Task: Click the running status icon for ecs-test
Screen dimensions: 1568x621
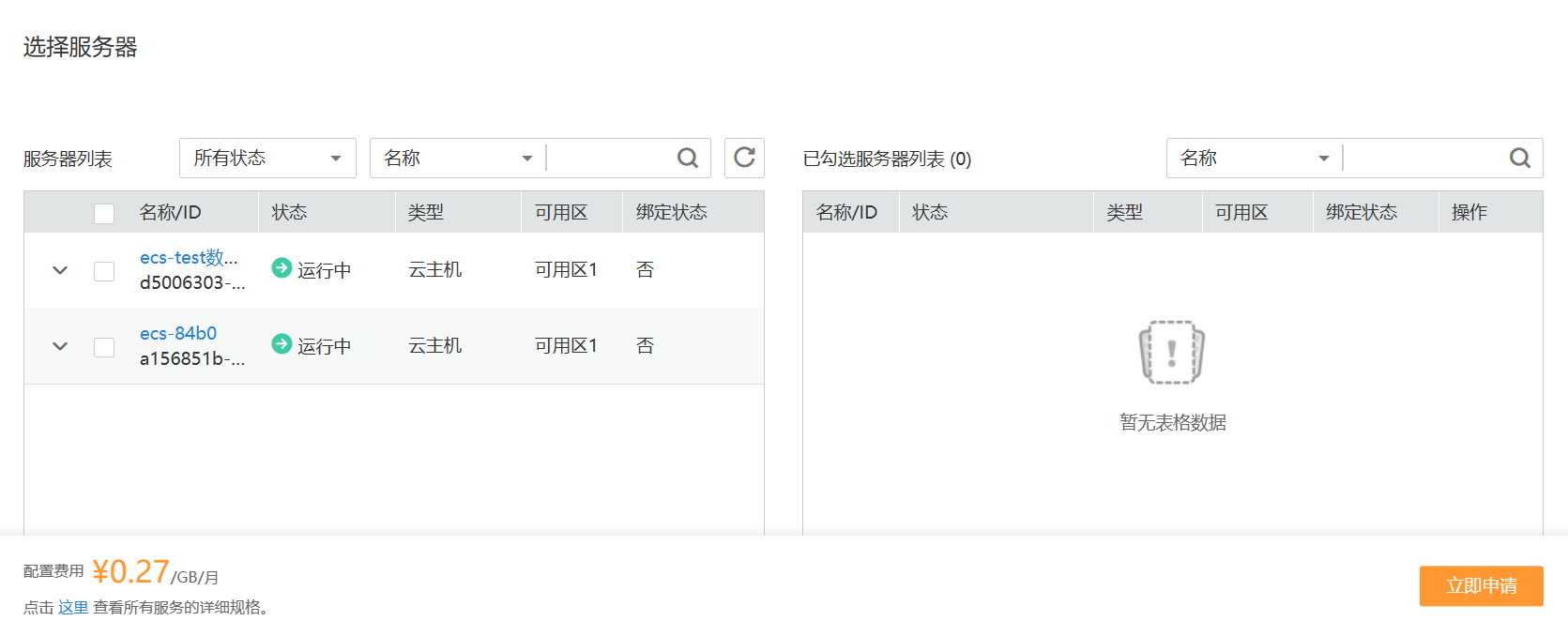Action: click(282, 268)
